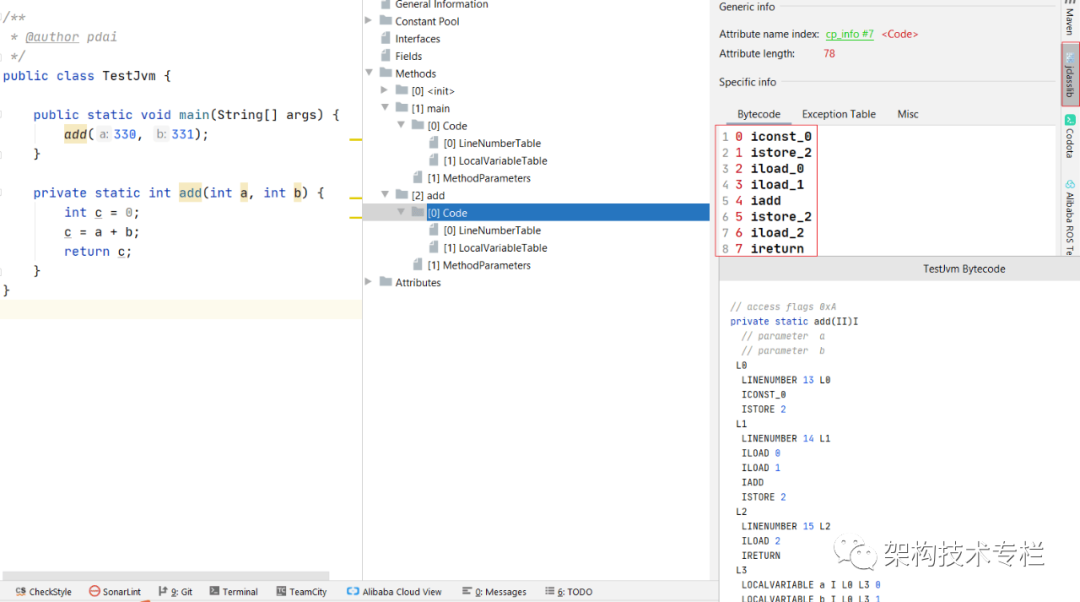Open the TeamCity tool window
1080x602 pixels.
(302, 592)
